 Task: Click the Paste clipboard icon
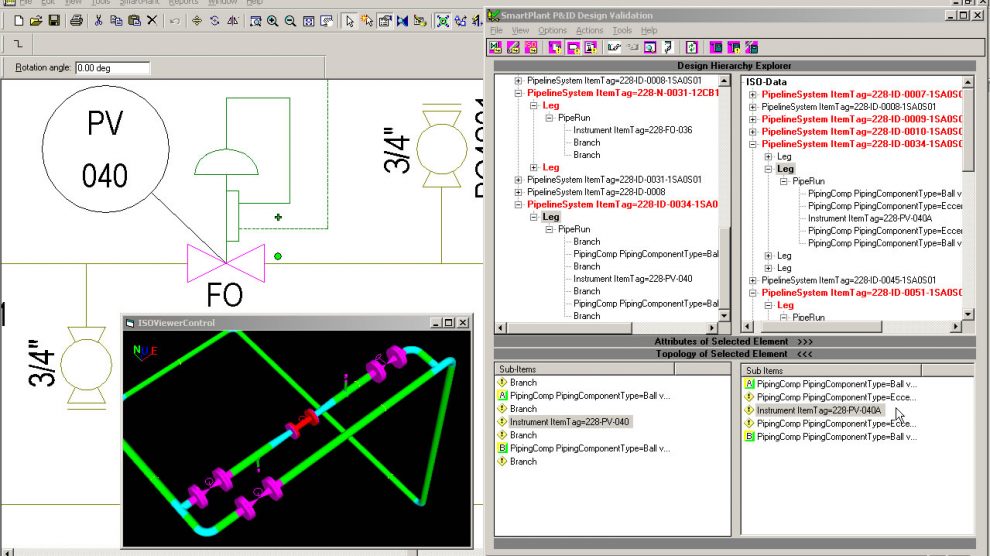pos(134,21)
